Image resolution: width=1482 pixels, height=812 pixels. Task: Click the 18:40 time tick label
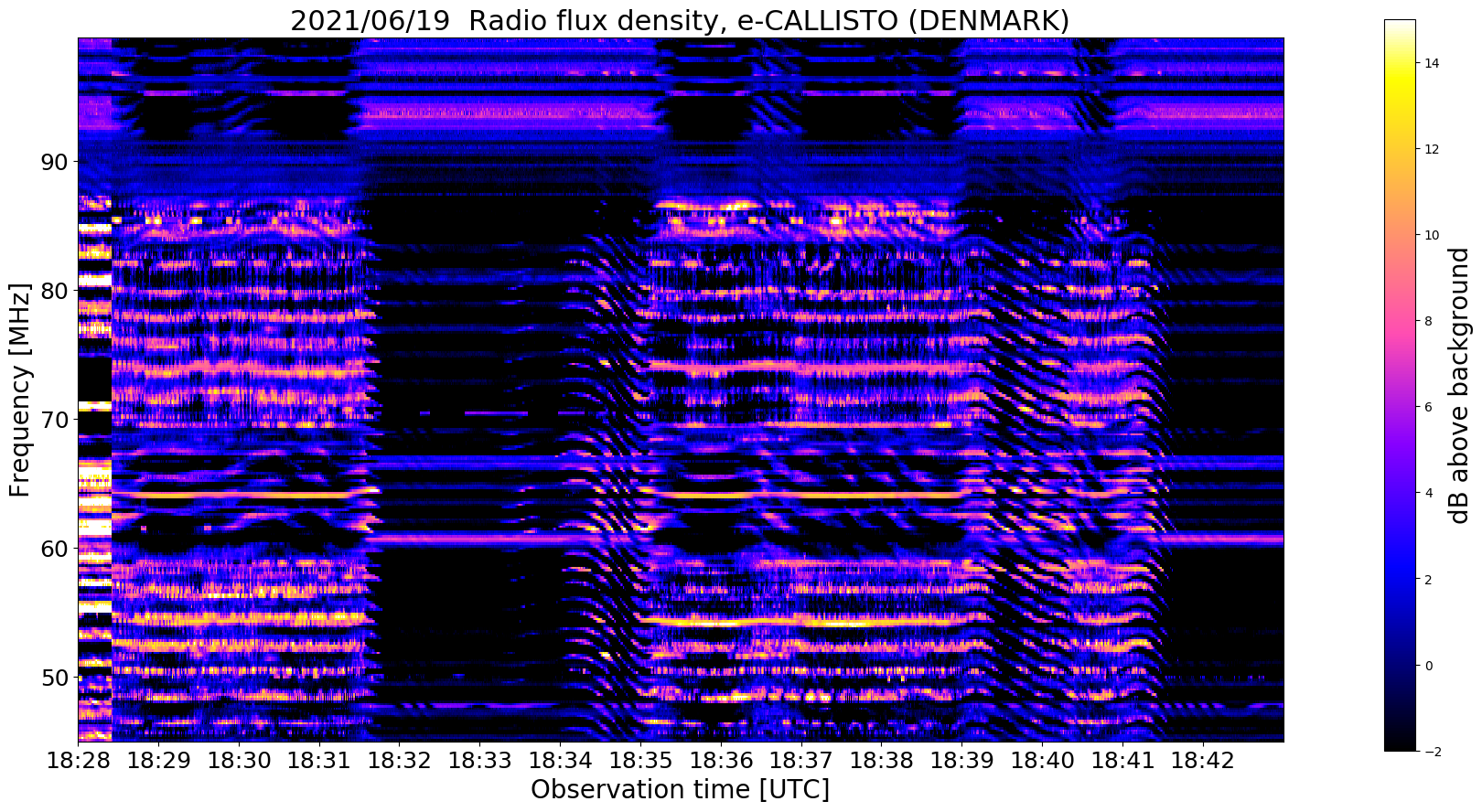coord(1043,760)
